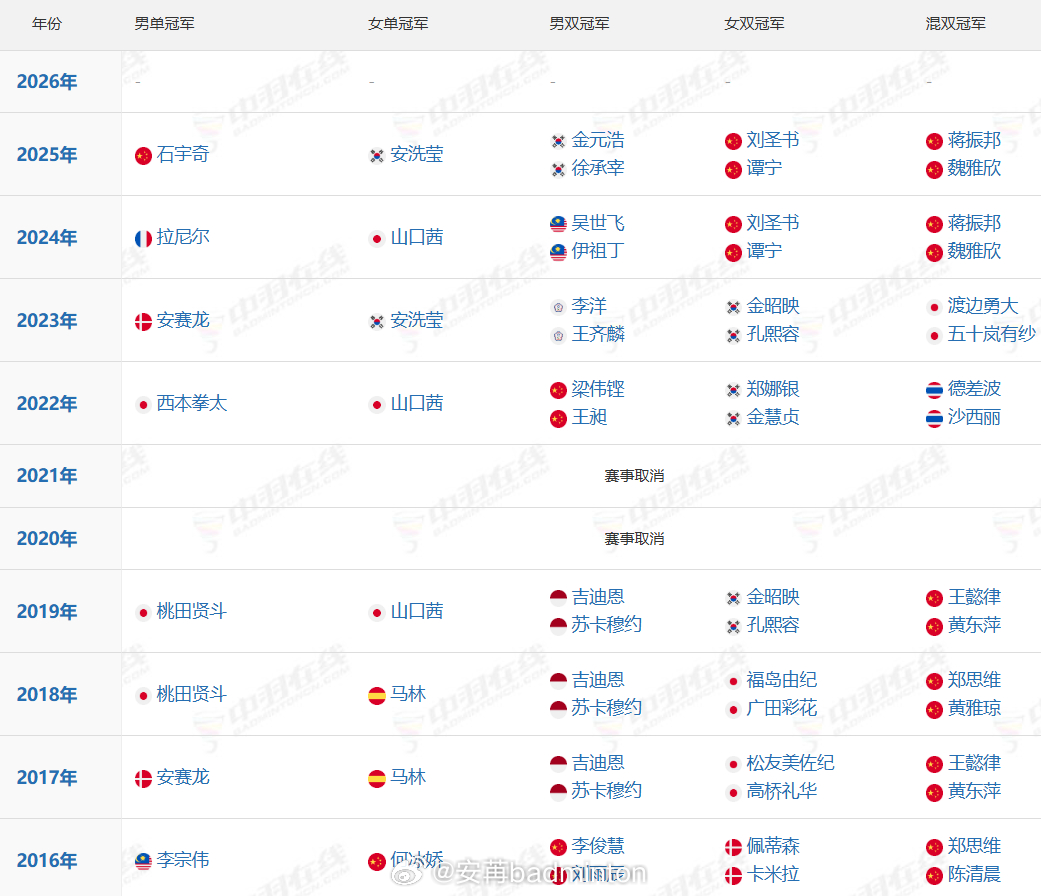1041x896 pixels.
Task: Open player 王昶's link
Action: [x=590, y=417]
